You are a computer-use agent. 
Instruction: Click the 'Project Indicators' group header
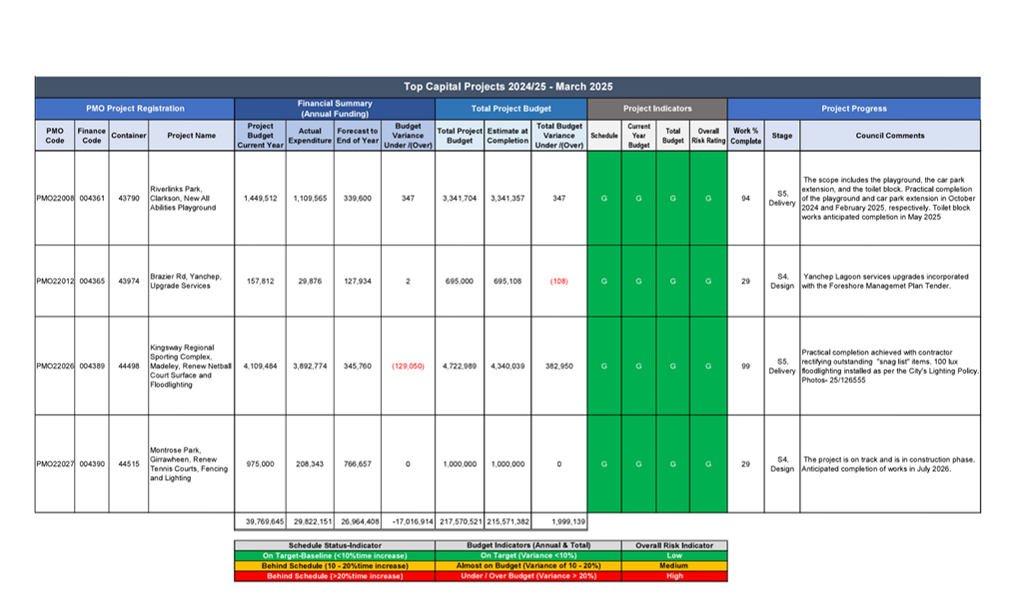(657, 109)
